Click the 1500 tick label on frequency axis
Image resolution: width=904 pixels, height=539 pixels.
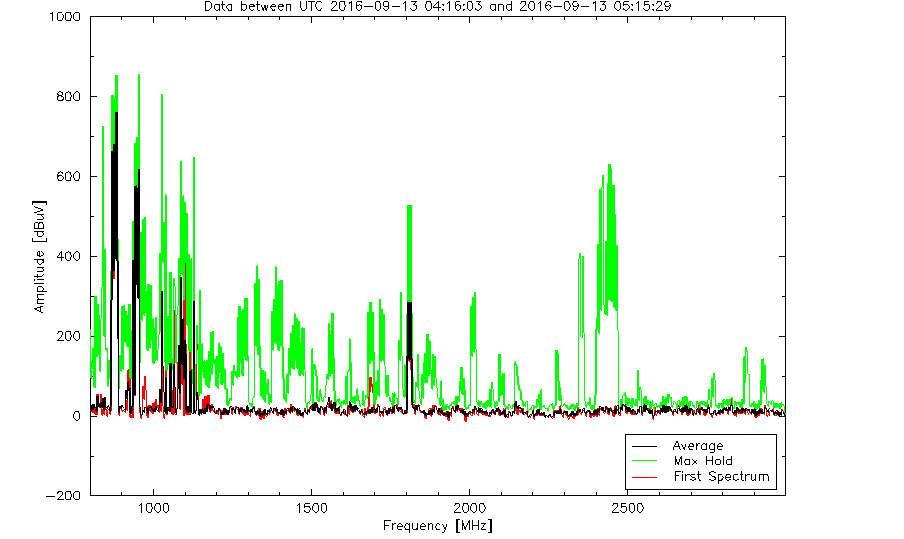point(311,508)
